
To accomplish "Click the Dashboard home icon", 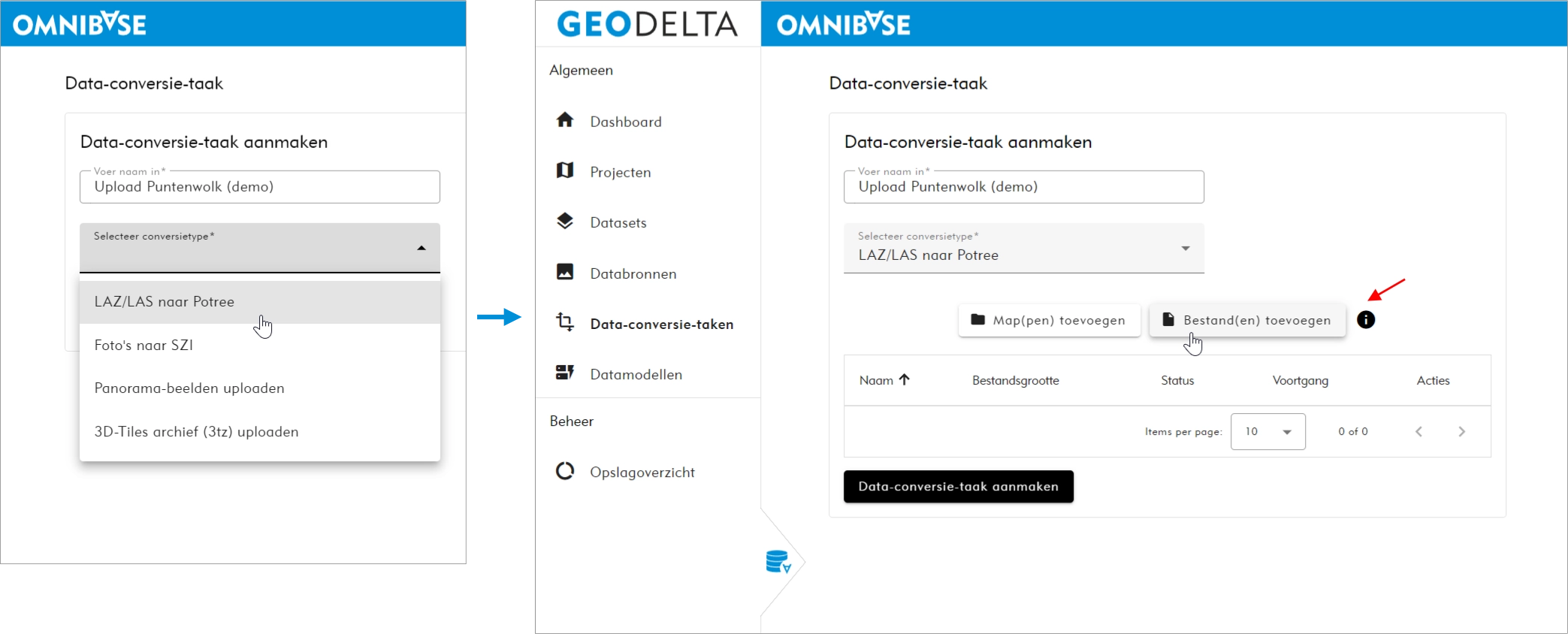I will pos(565,120).
